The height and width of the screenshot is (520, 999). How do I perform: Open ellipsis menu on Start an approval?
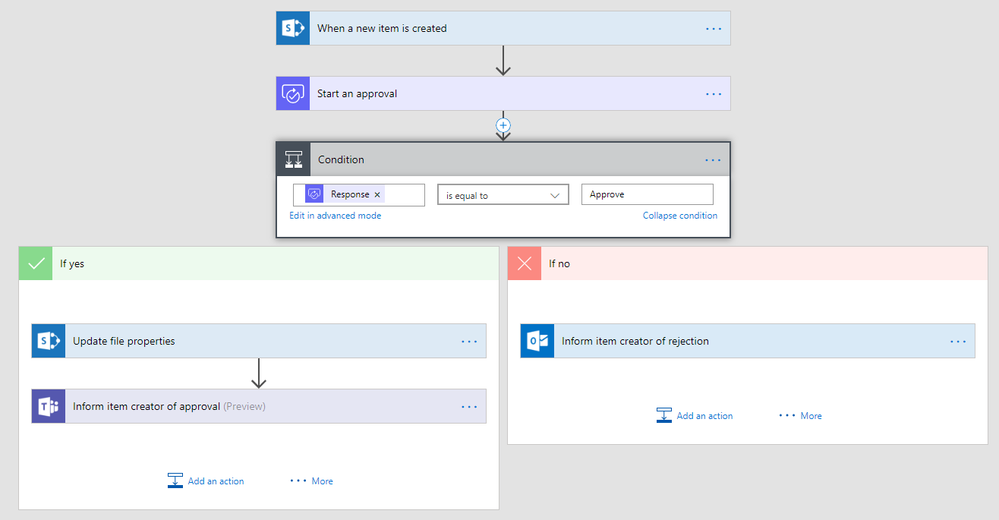(x=713, y=94)
